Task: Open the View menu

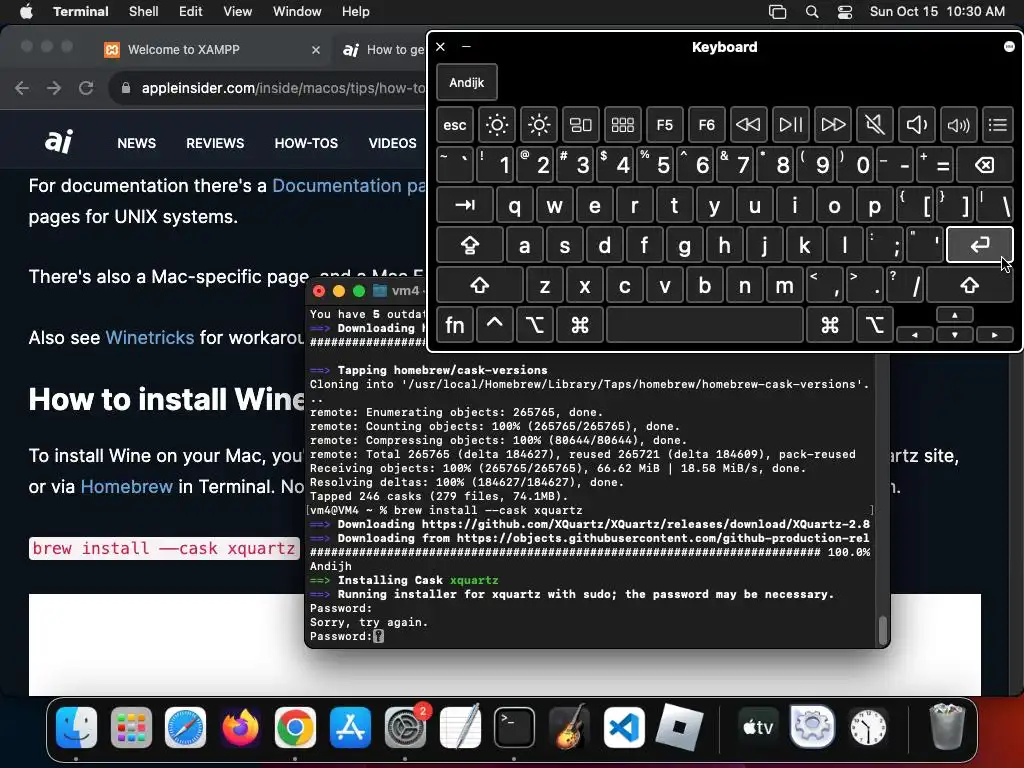Action: [x=238, y=11]
